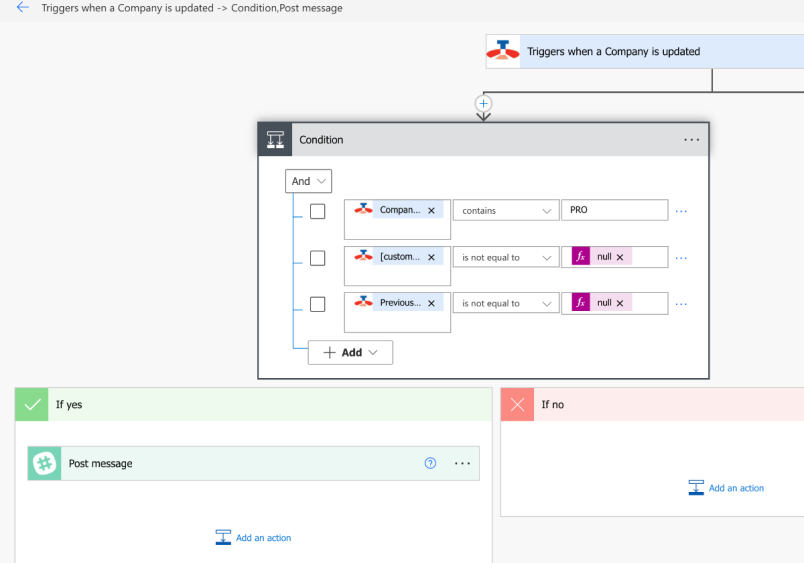The height and width of the screenshot is (563, 804).
Task: Open the contains operator dropdown
Action: (x=506, y=211)
